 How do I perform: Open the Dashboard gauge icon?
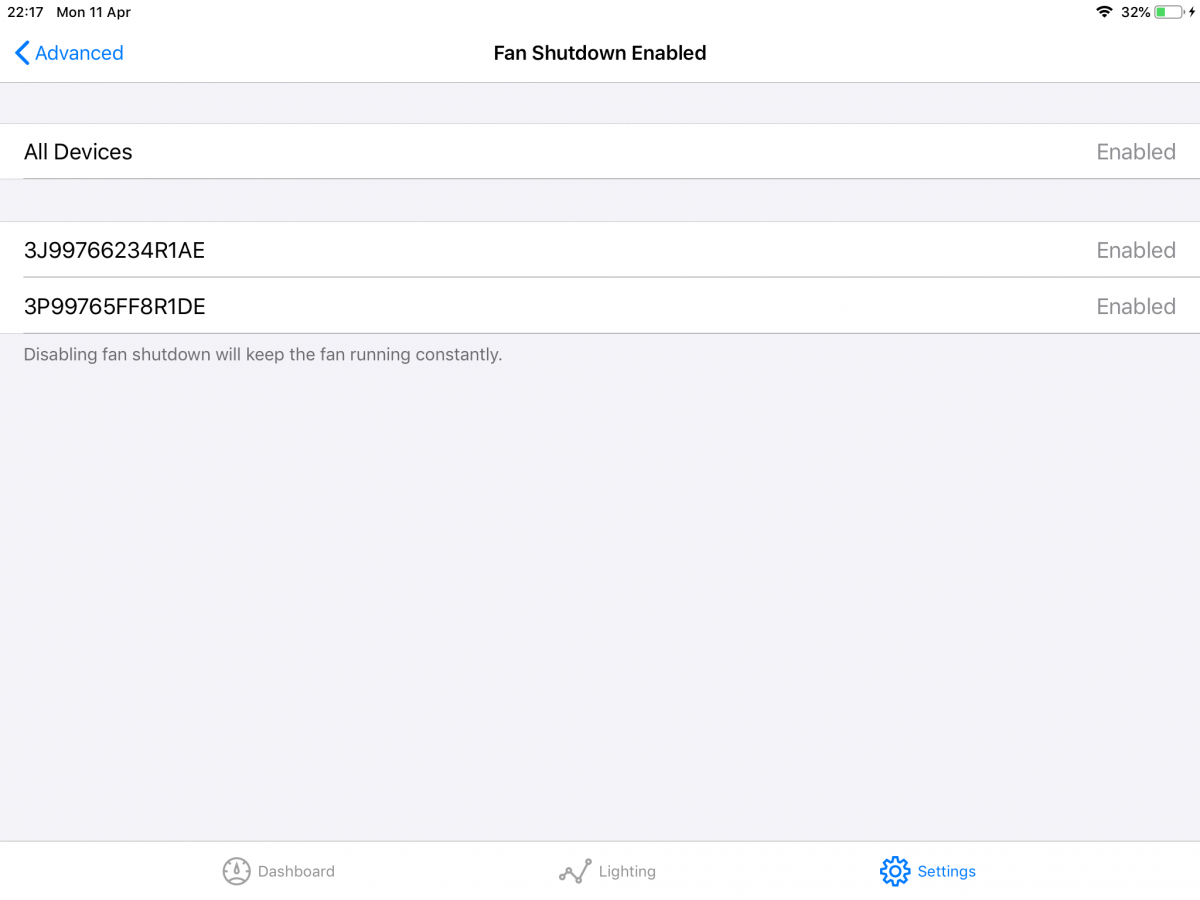pyautogui.click(x=236, y=871)
